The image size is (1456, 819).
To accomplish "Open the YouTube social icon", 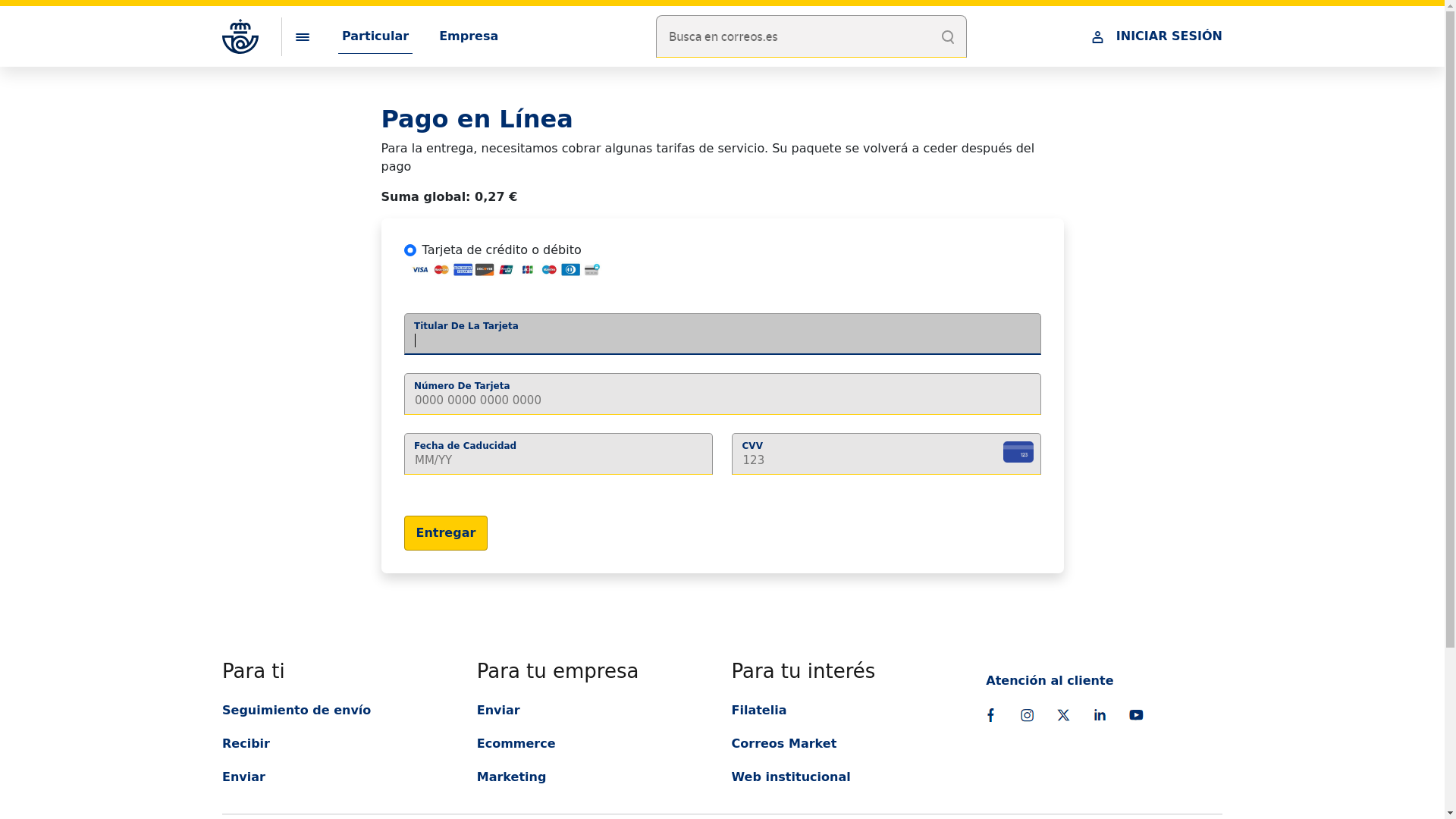I will click(1136, 715).
